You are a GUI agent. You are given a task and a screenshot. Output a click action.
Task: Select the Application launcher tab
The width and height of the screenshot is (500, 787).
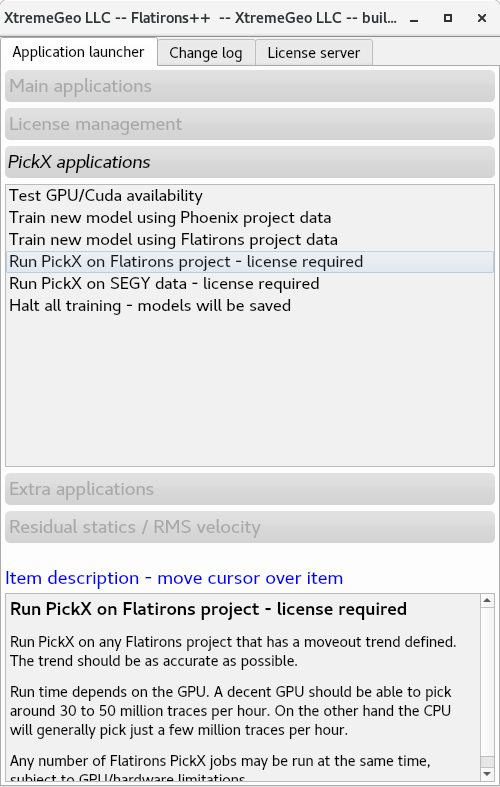(x=78, y=52)
